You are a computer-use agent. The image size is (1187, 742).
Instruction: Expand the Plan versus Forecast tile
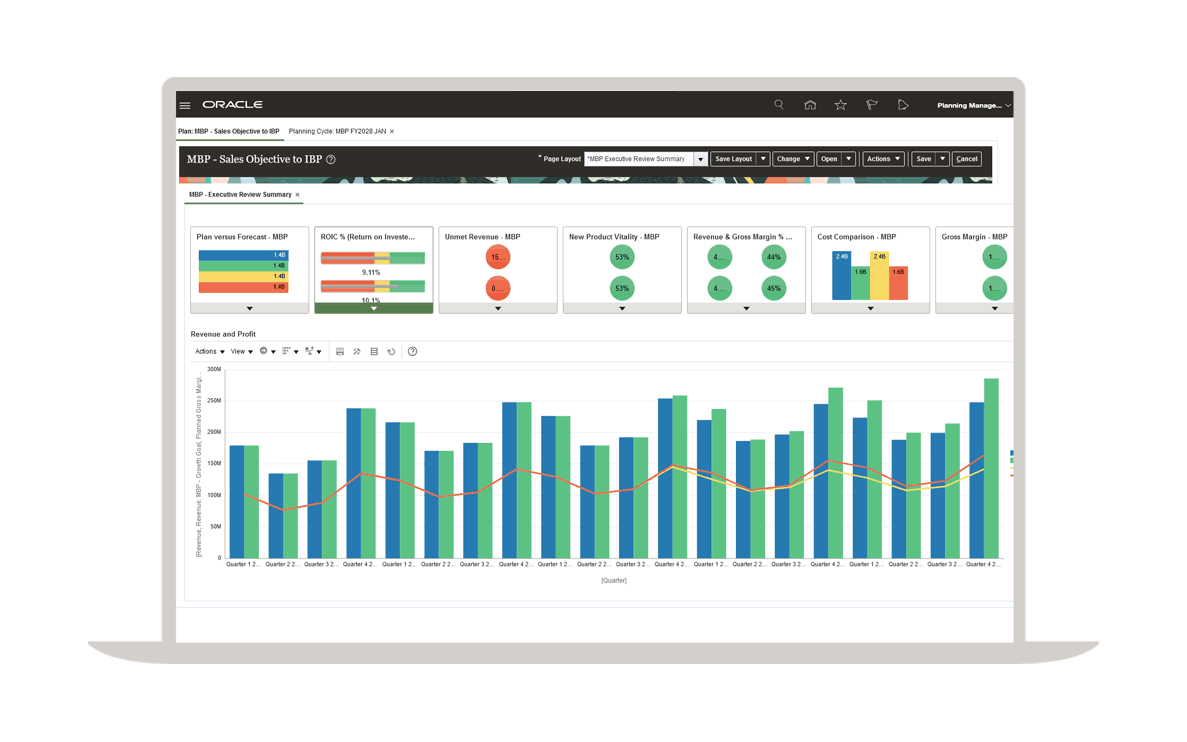(250, 309)
